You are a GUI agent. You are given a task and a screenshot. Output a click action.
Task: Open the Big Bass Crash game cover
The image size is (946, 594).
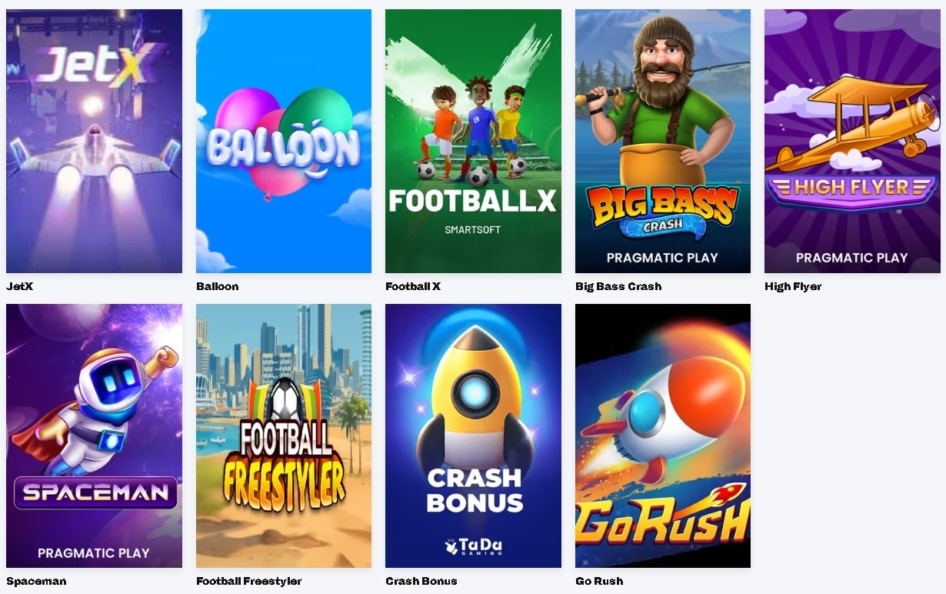pyautogui.click(x=662, y=141)
